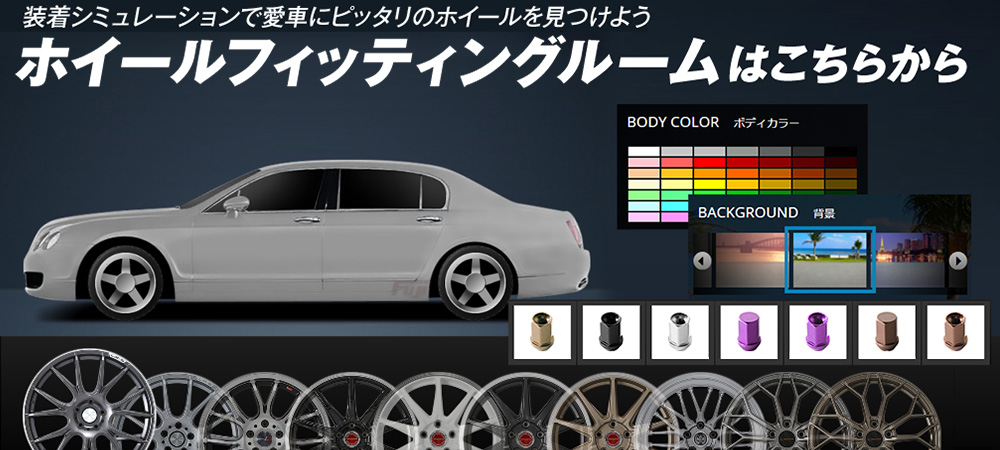1000x450 pixels.
Task: Select the champagne gold open-end lug nut
Action: tap(542, 333)
